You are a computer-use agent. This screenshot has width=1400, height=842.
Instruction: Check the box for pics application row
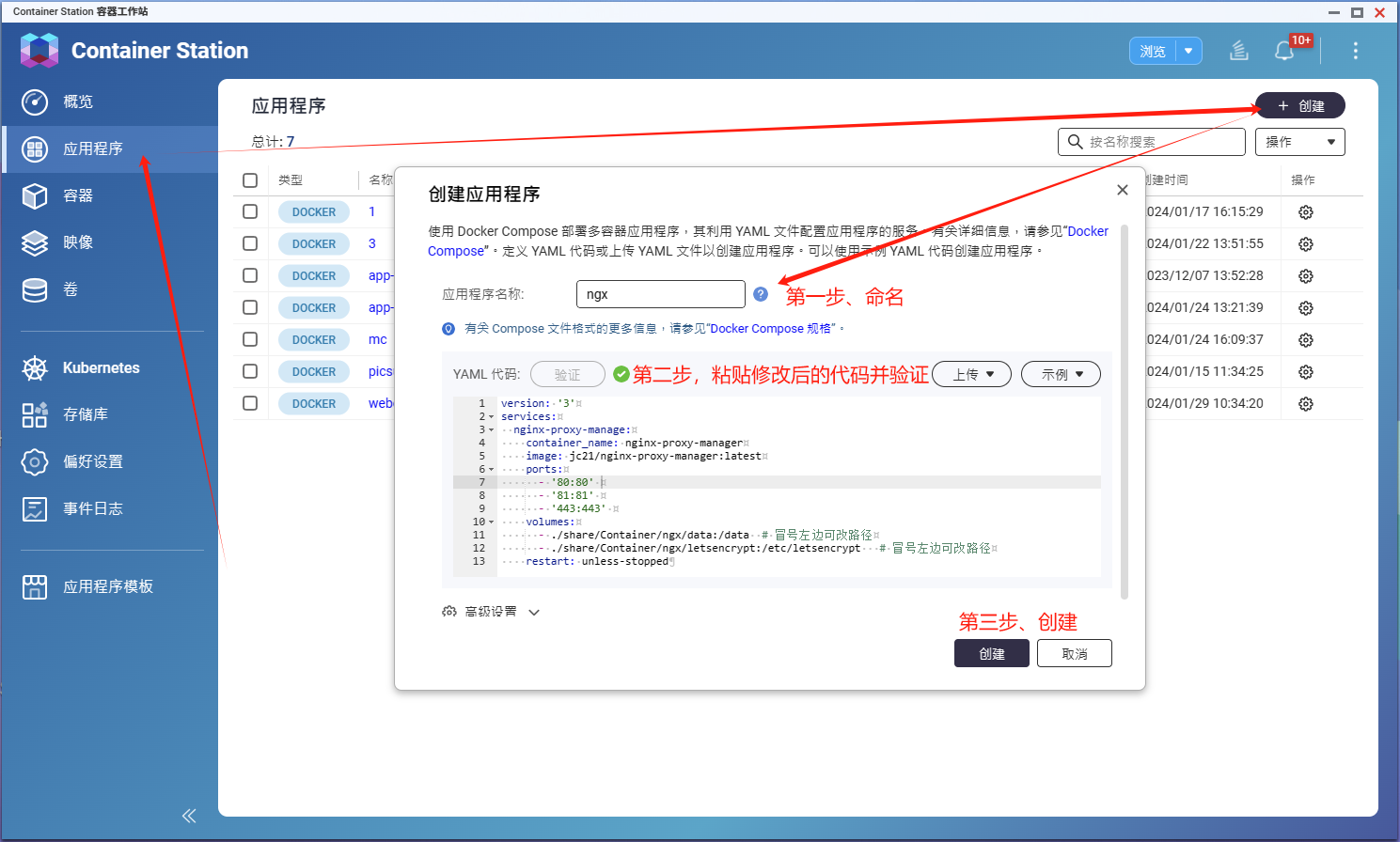click(250, 371)
